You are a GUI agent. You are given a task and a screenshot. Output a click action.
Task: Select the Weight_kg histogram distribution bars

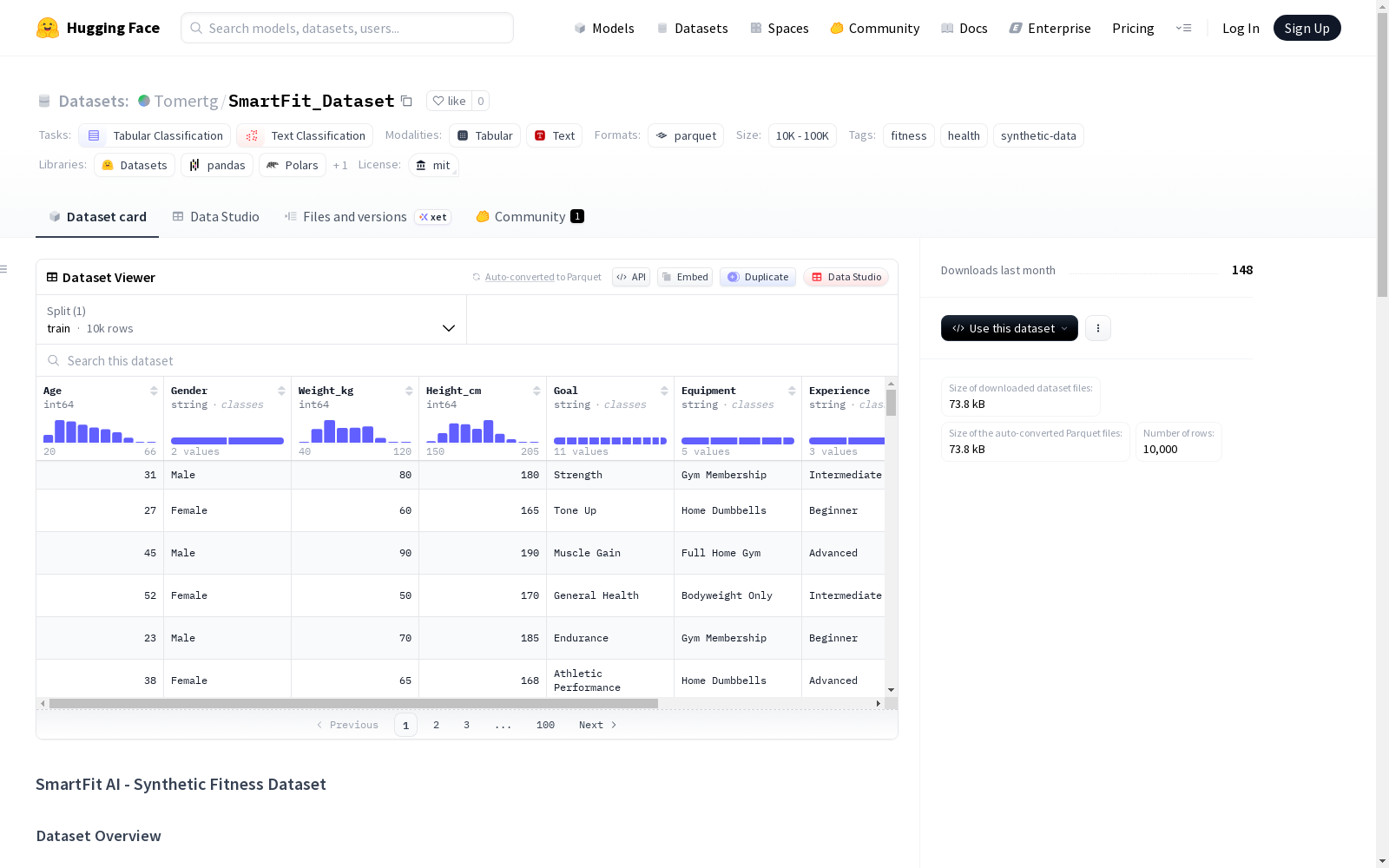[355, 431]
